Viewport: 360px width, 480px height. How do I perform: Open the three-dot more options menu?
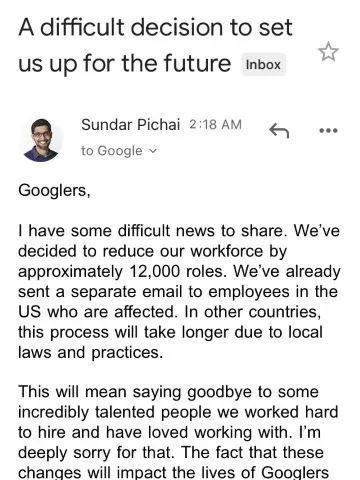pos(328,130)
